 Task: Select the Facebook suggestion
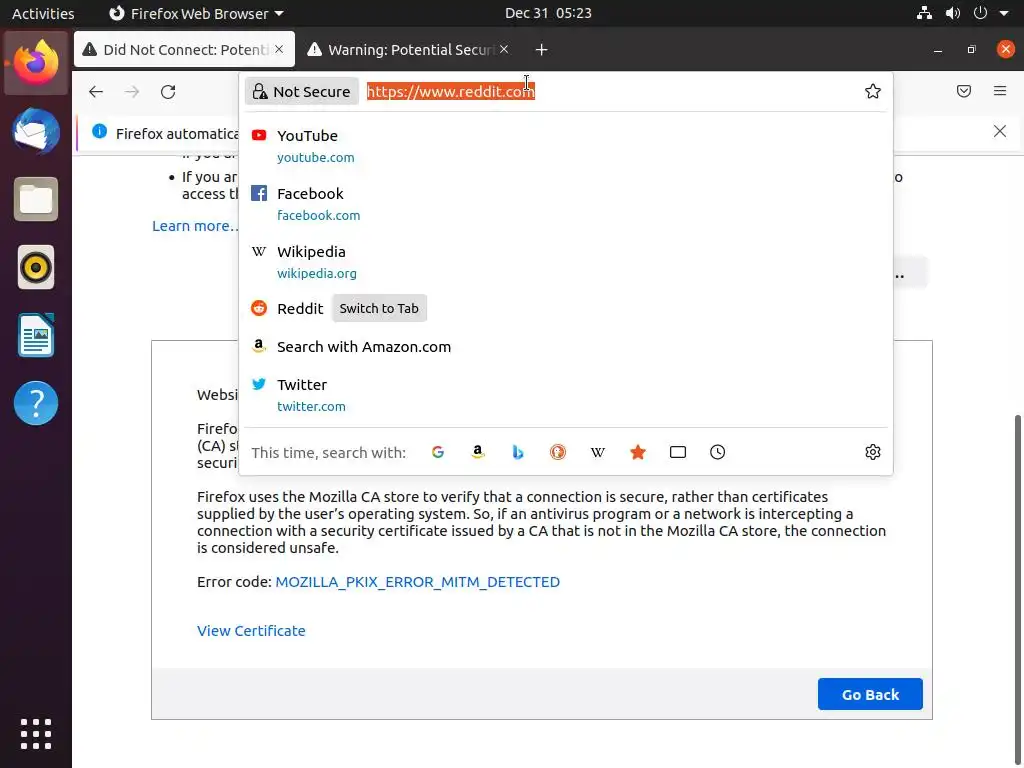tap(566, 204)
